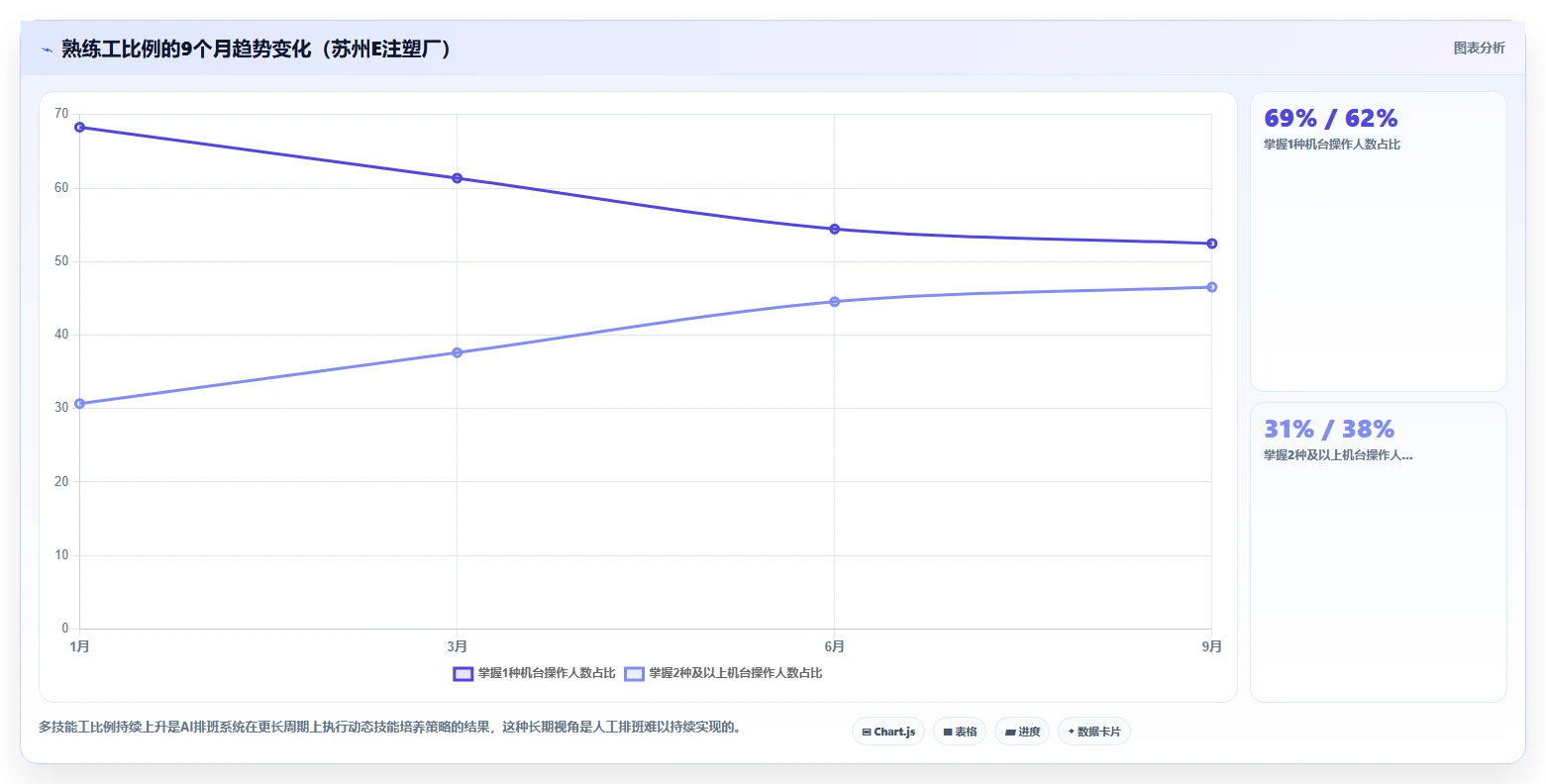The height and width of the screenshot is (784, 1546).
Task: Click the small icon inside the 进度 tag
Action: pos(1010,733)
